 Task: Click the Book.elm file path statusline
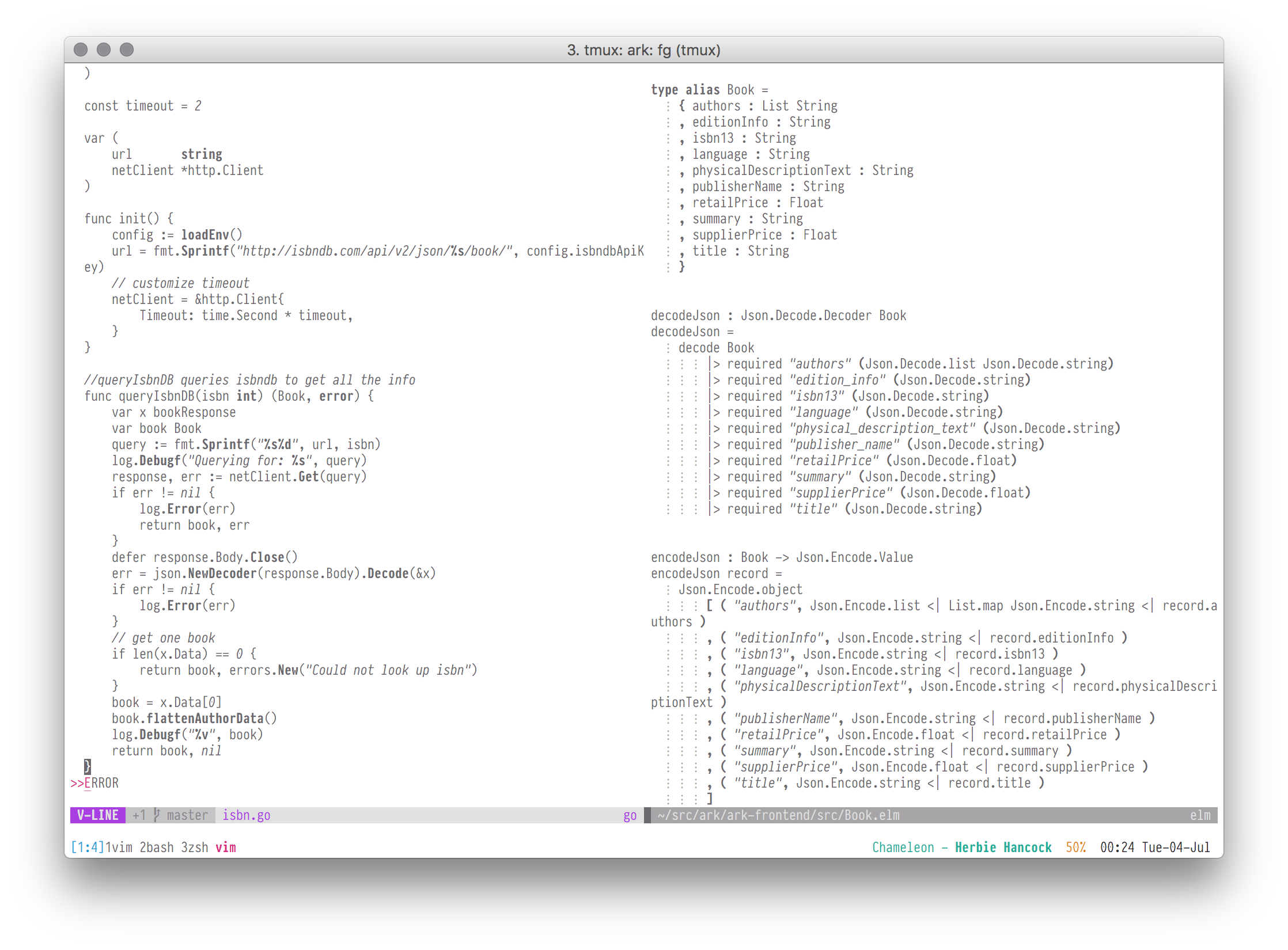tap(778, 815)
